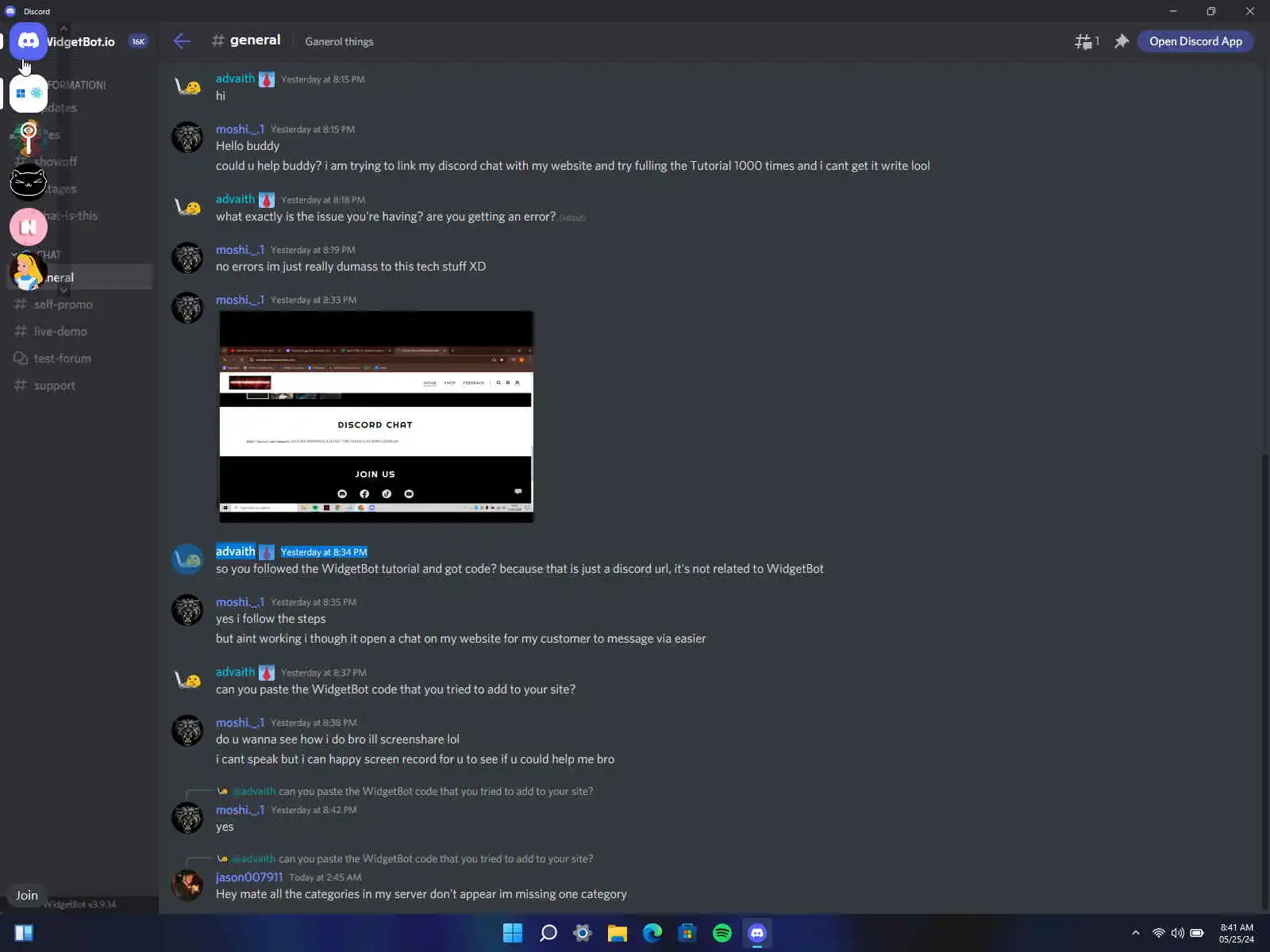The image size is (1270, 952).
Task: Click username jason007911
Action: (x=249, y=877)
